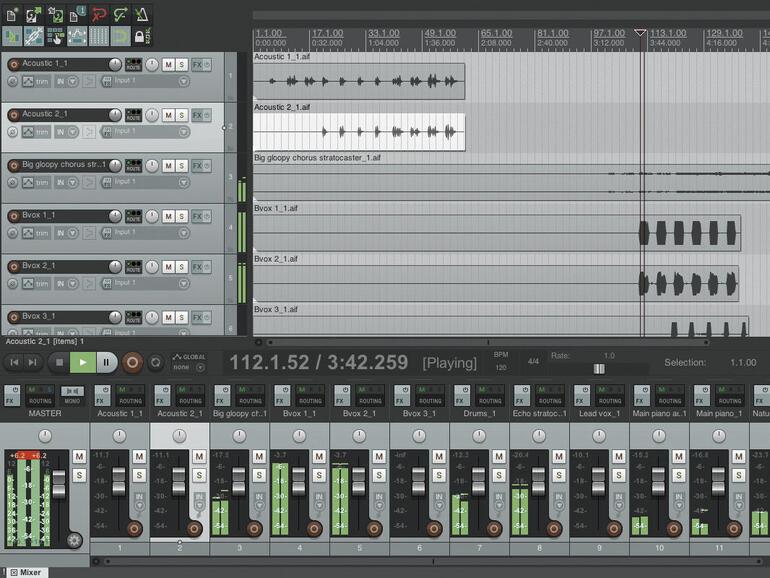
Task: Open routing for Bvox 1_1 track
Action: (133, 215)
